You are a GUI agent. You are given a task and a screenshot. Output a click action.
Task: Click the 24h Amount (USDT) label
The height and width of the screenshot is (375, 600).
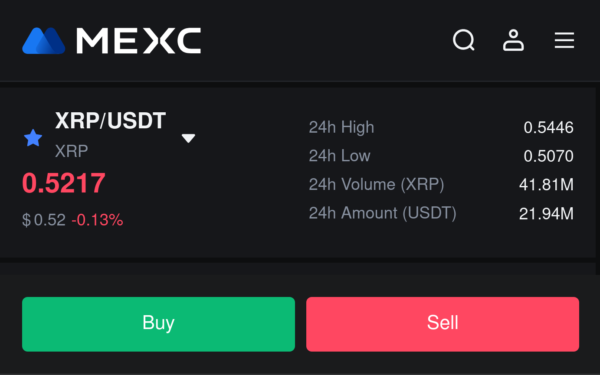(x=383, y=213)
